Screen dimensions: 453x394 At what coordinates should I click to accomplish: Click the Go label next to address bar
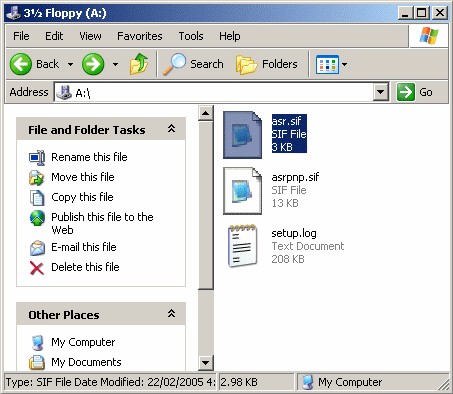pyautogui.click(x=426, y=92)
